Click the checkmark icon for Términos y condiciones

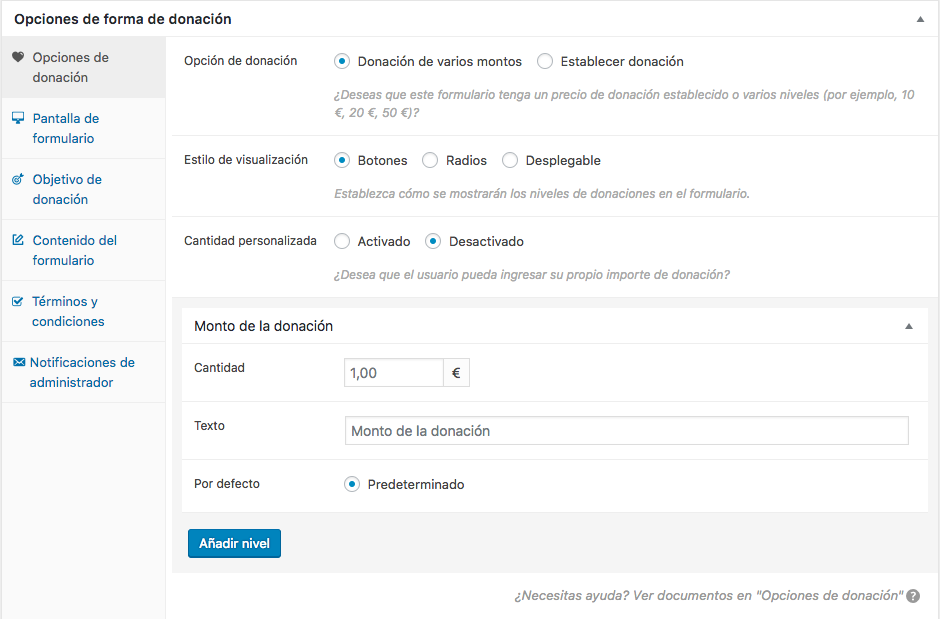click(x=18, y=302)
